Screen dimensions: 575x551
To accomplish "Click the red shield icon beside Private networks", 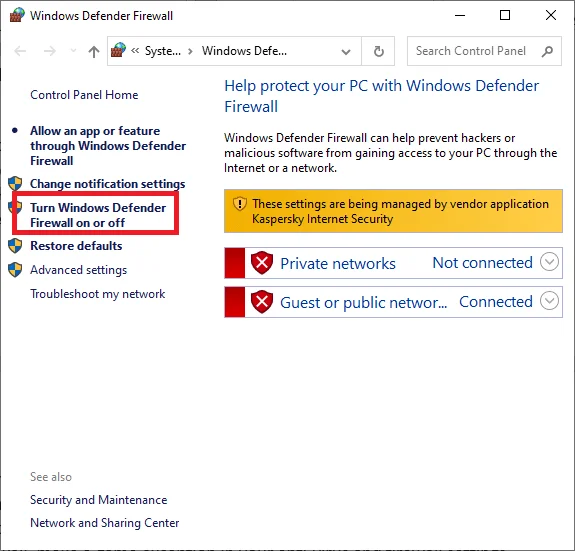I will click(x=262, y=263).
